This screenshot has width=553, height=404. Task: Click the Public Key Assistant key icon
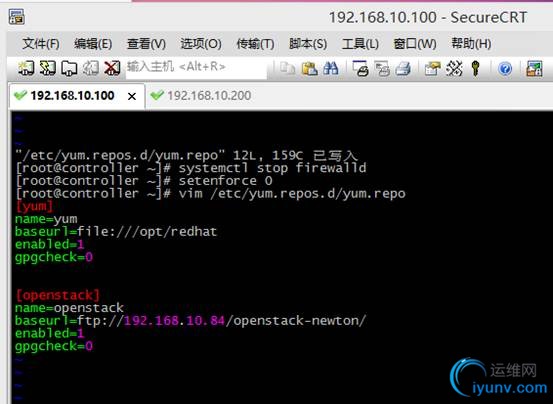pos(475,68)
